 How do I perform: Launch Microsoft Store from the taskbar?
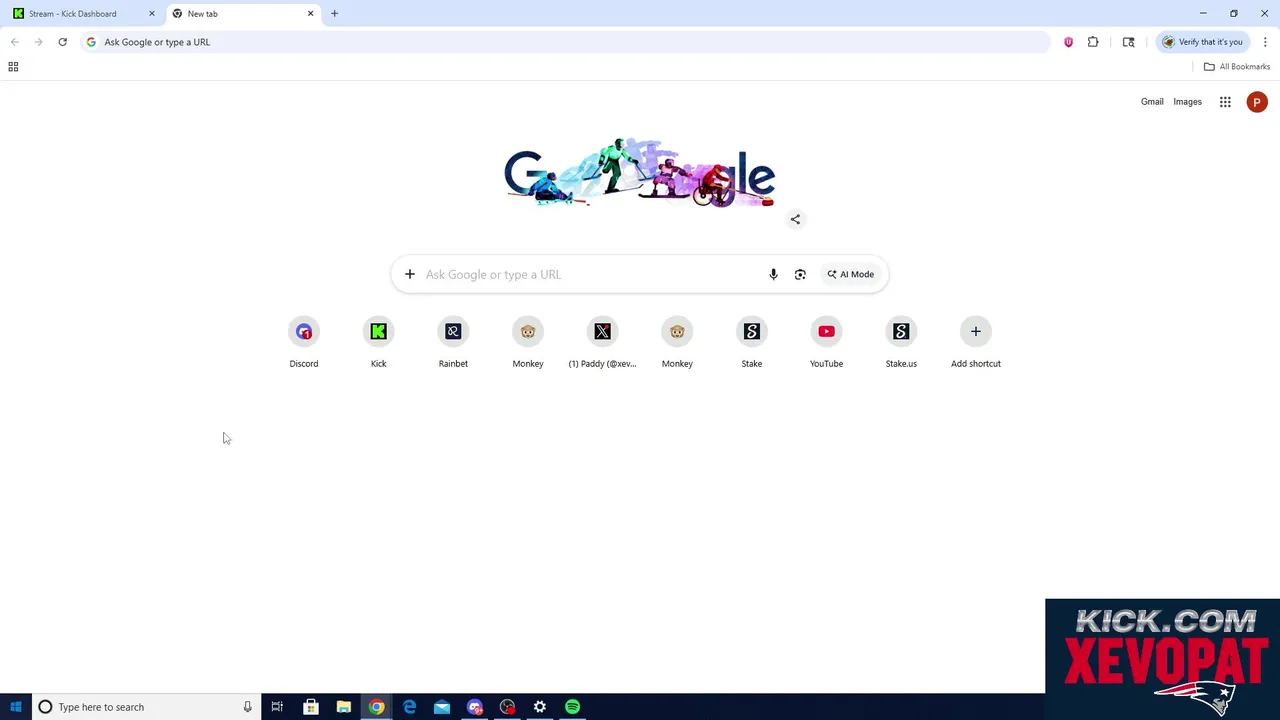pos(311,707)
